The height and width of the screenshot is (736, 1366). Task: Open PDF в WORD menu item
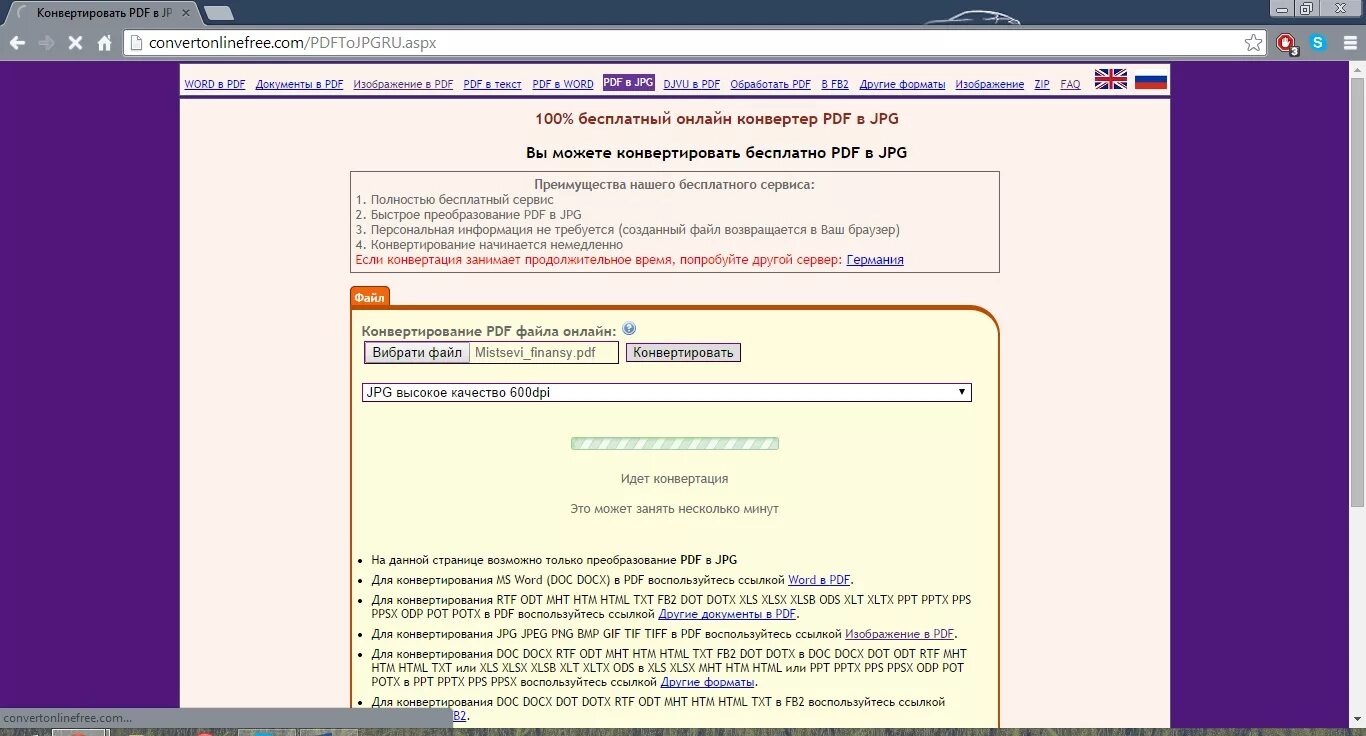tap(563, 85)
